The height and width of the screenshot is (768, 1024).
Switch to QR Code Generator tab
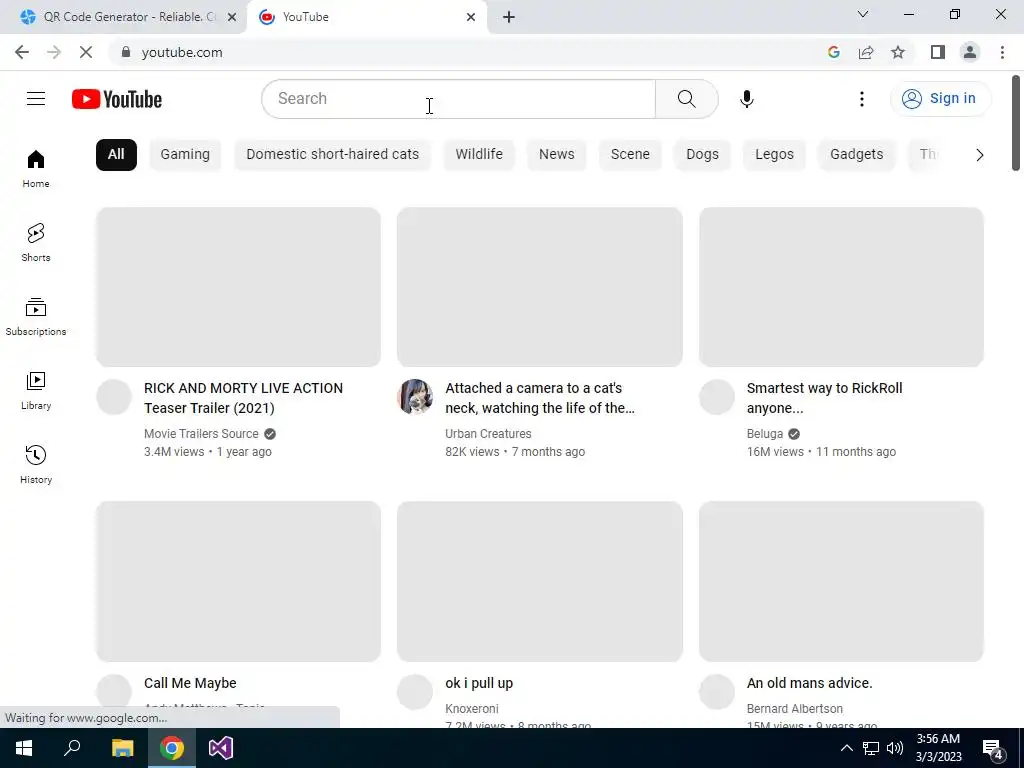click(x=123, y=17)
